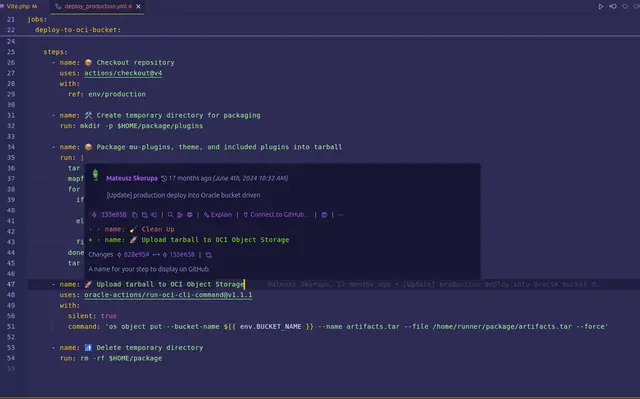The image size is (640, 399).
Task: Open the three-dots more actions in popup toolbar
Action: click(341, 215)
